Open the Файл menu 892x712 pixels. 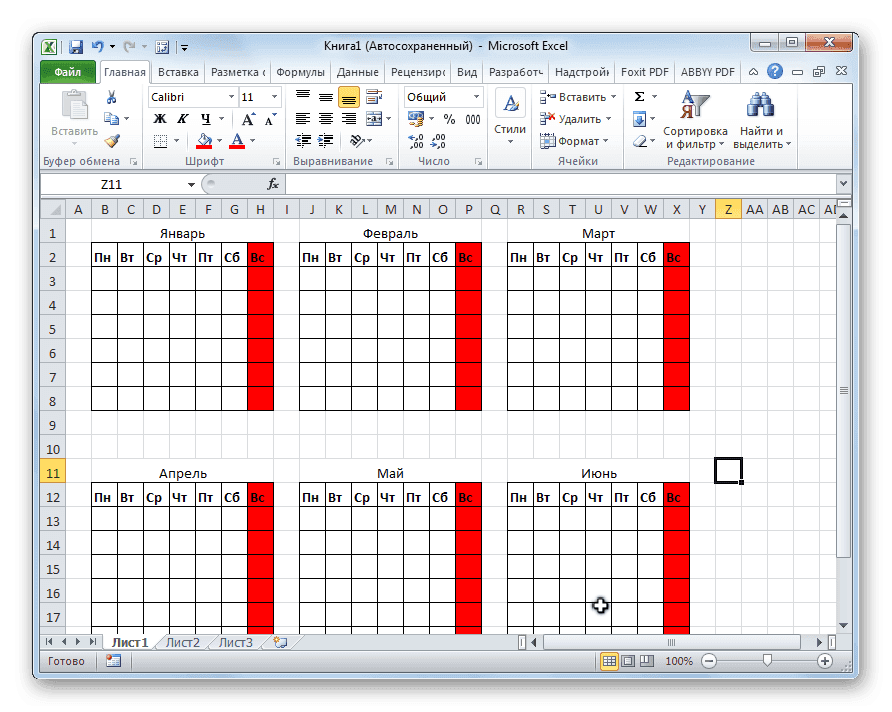pyautogui.click(x=65, y=71)
